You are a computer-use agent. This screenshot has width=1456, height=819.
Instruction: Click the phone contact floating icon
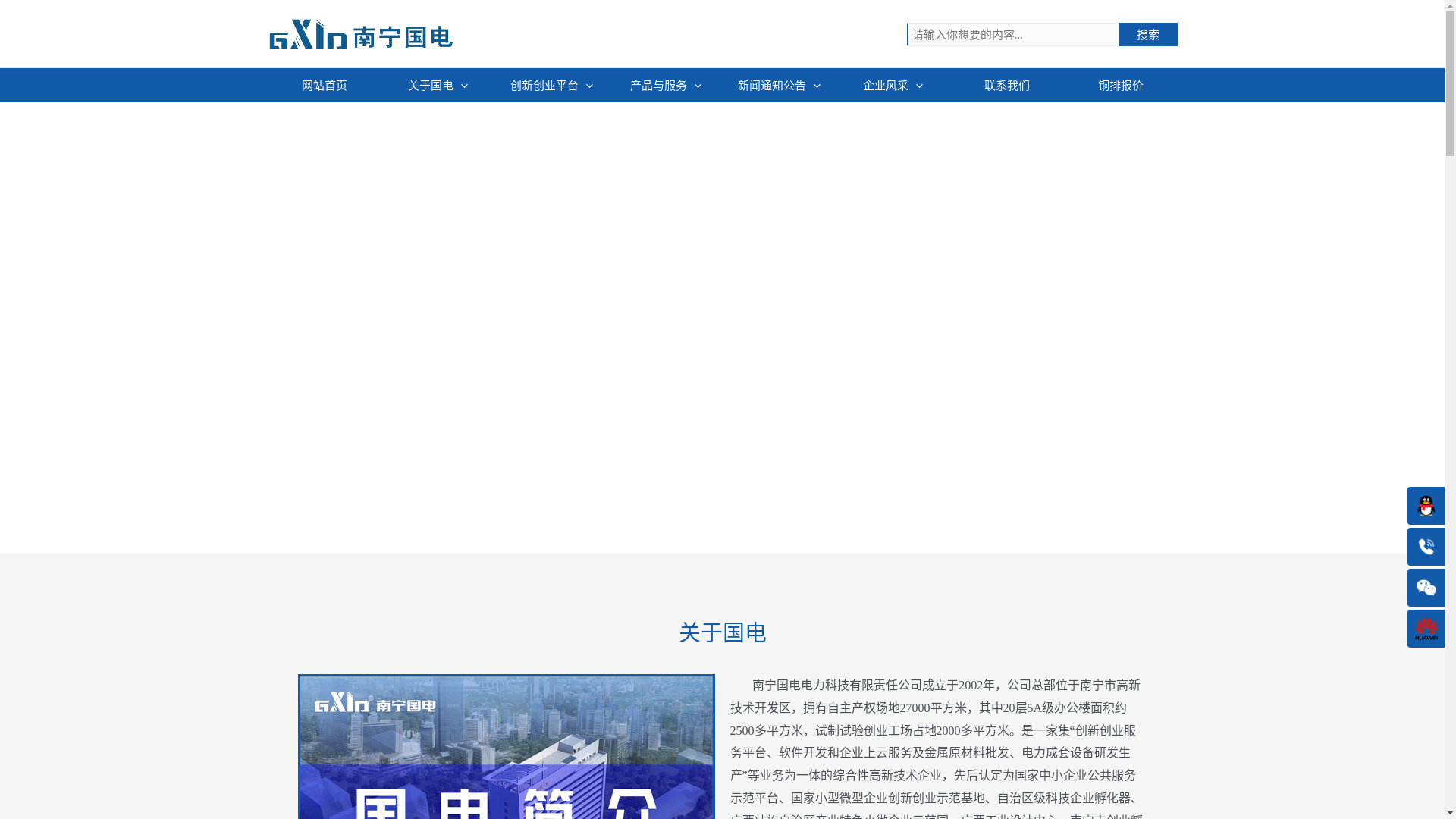(1426, 547)
